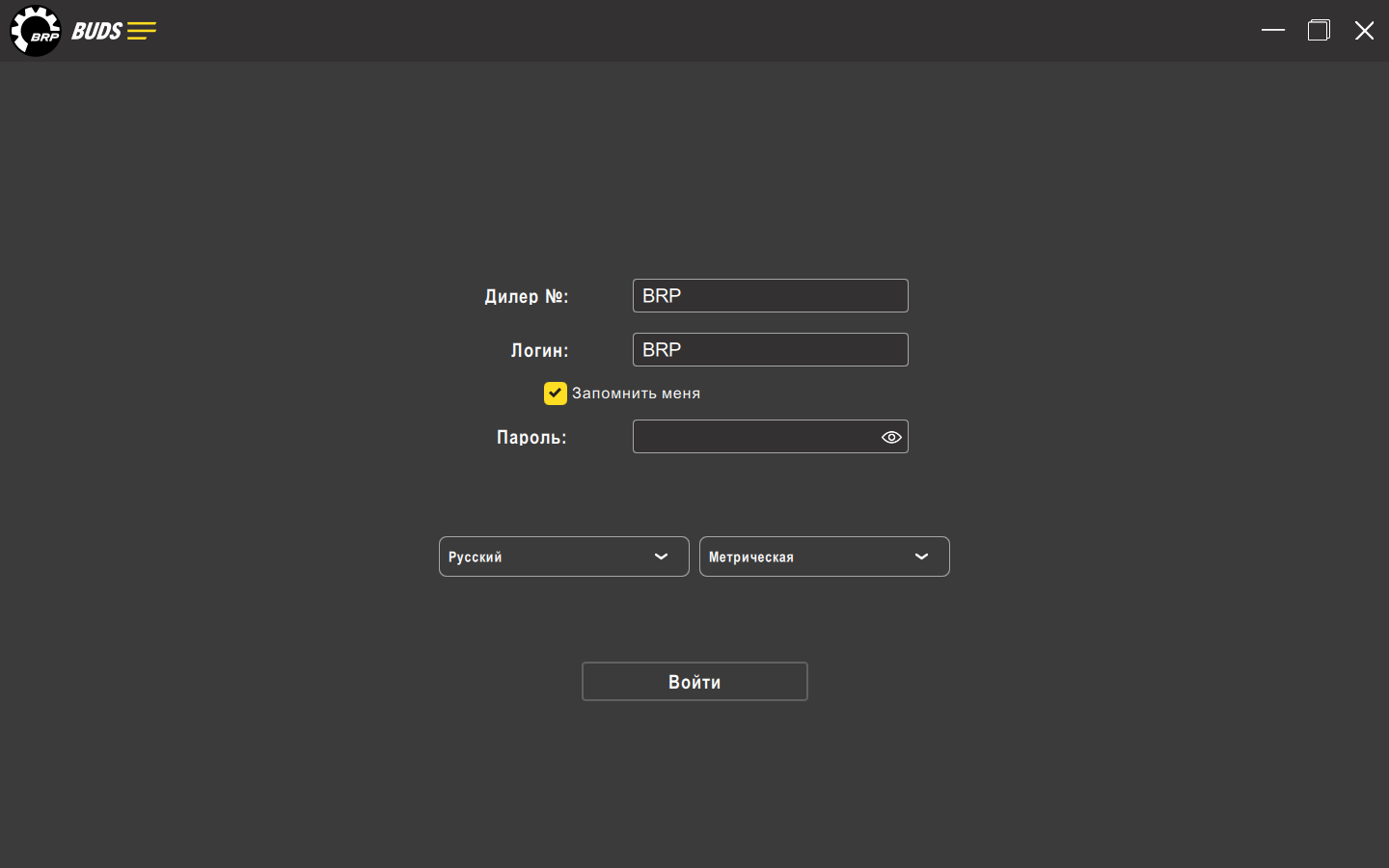This screenshot has height=868, width=1389.
Task: Focus the Логин input field
Action: [771, 350]
